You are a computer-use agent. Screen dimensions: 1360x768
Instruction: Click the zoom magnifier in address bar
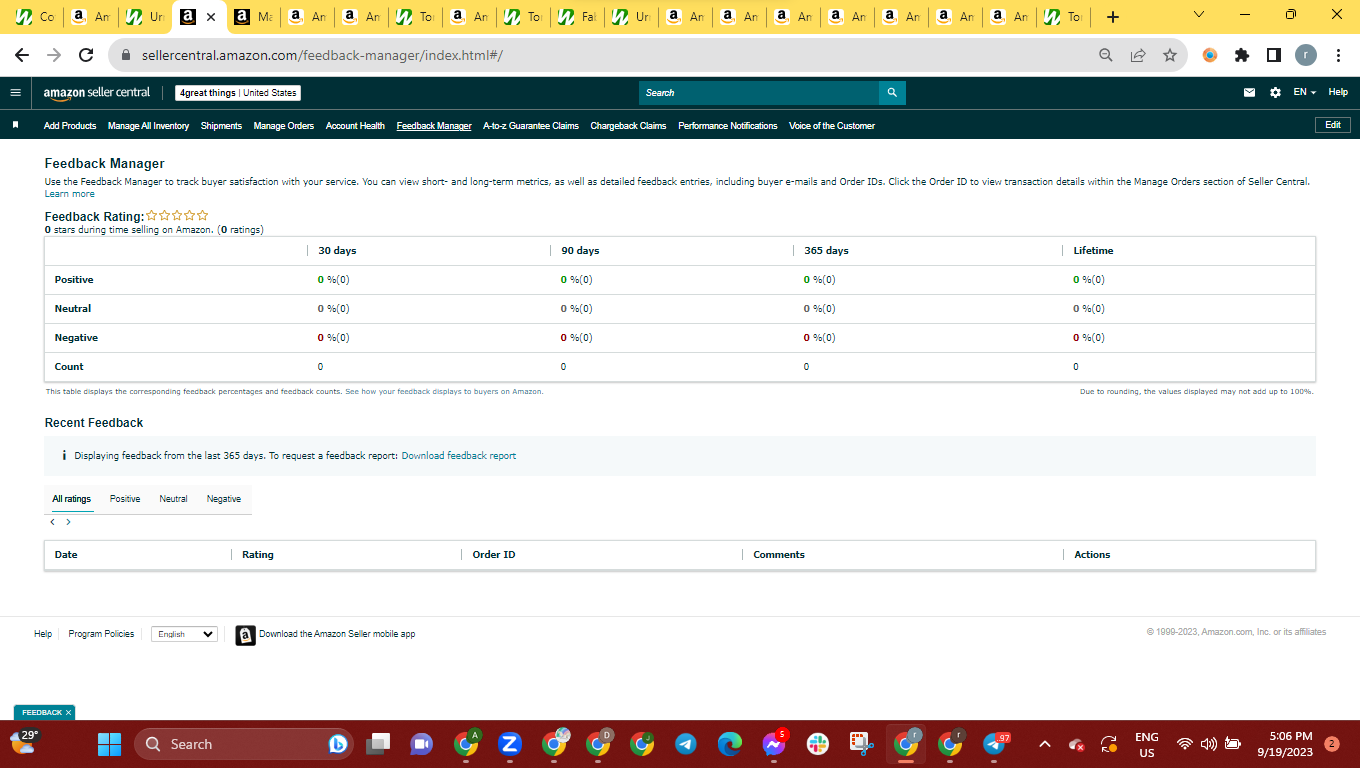tap(1106, 55)
